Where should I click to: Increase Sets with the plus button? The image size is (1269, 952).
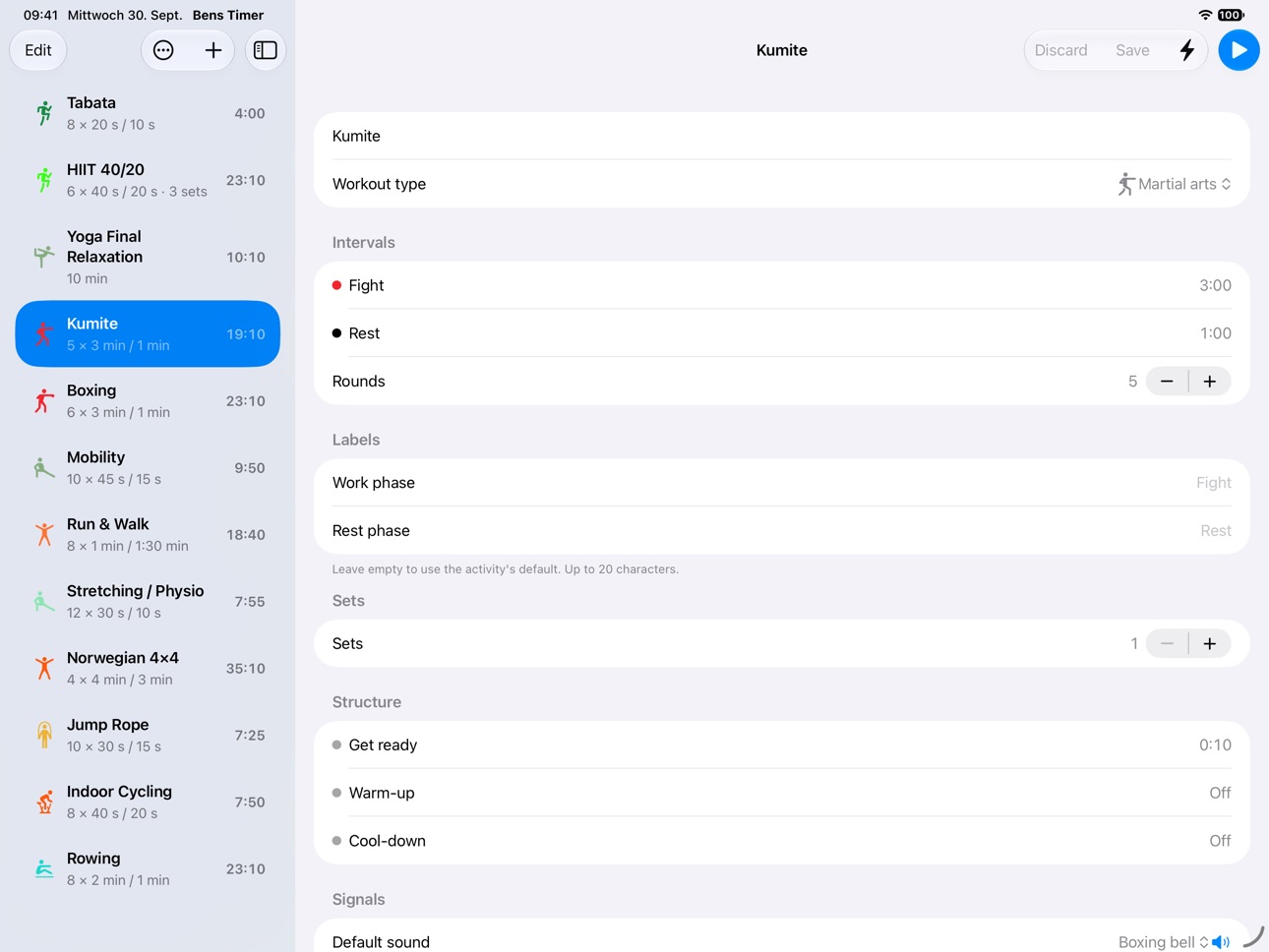(1210, 644)
